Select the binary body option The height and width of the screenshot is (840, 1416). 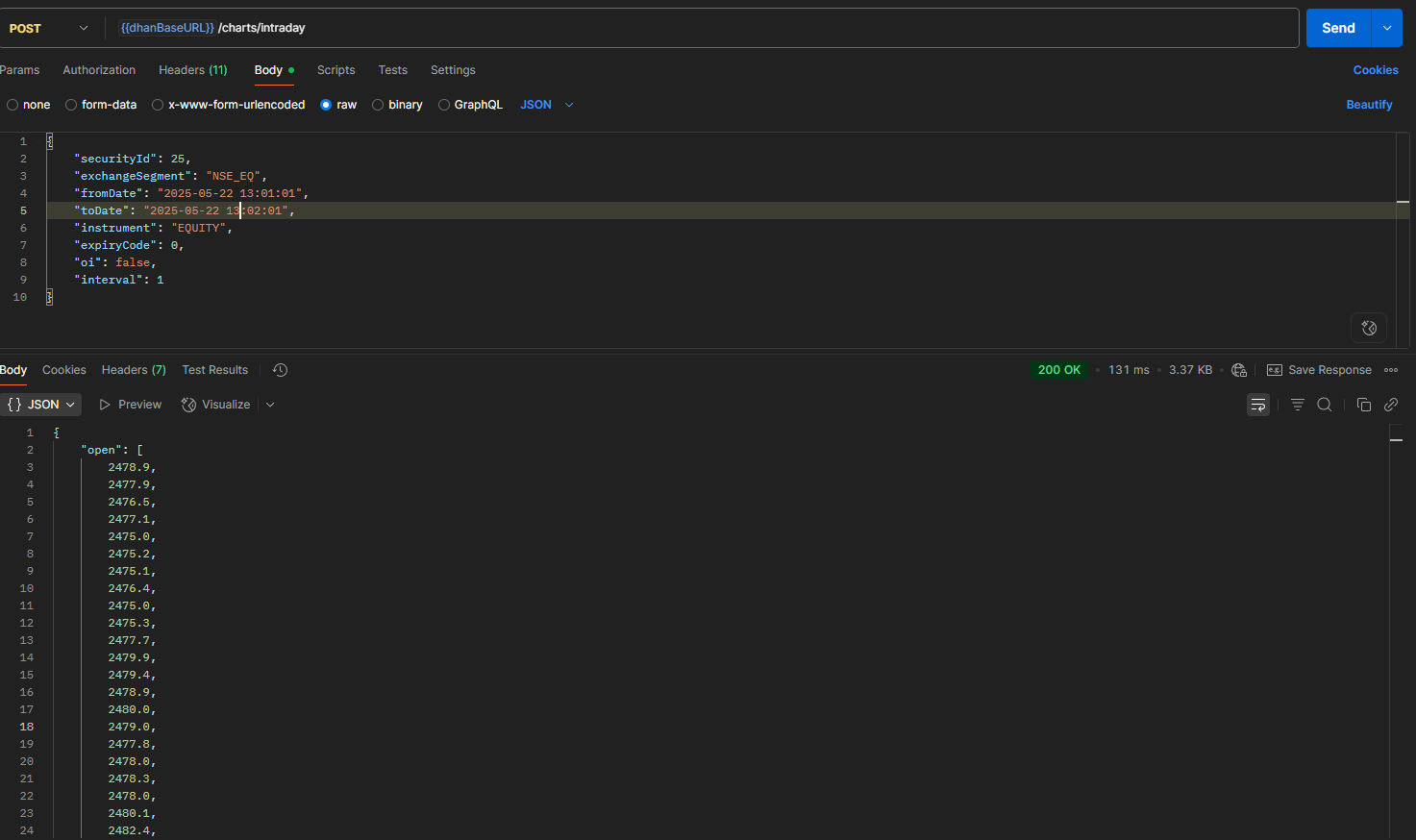coord(397,105)
